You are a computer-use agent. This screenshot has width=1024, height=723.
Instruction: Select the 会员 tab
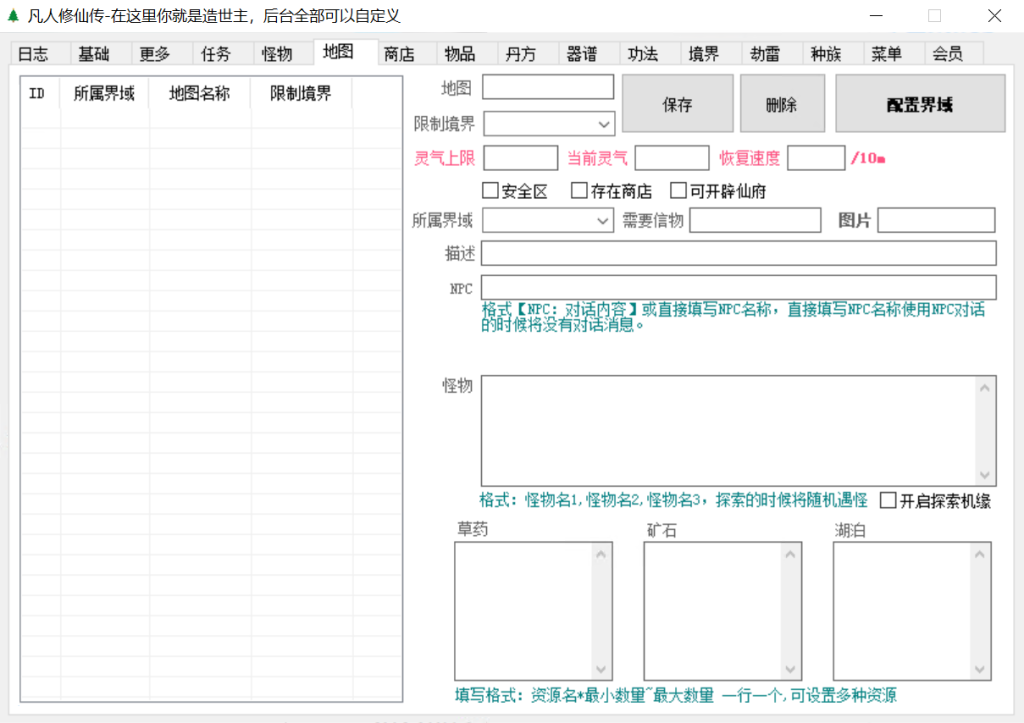pos(947,54)
